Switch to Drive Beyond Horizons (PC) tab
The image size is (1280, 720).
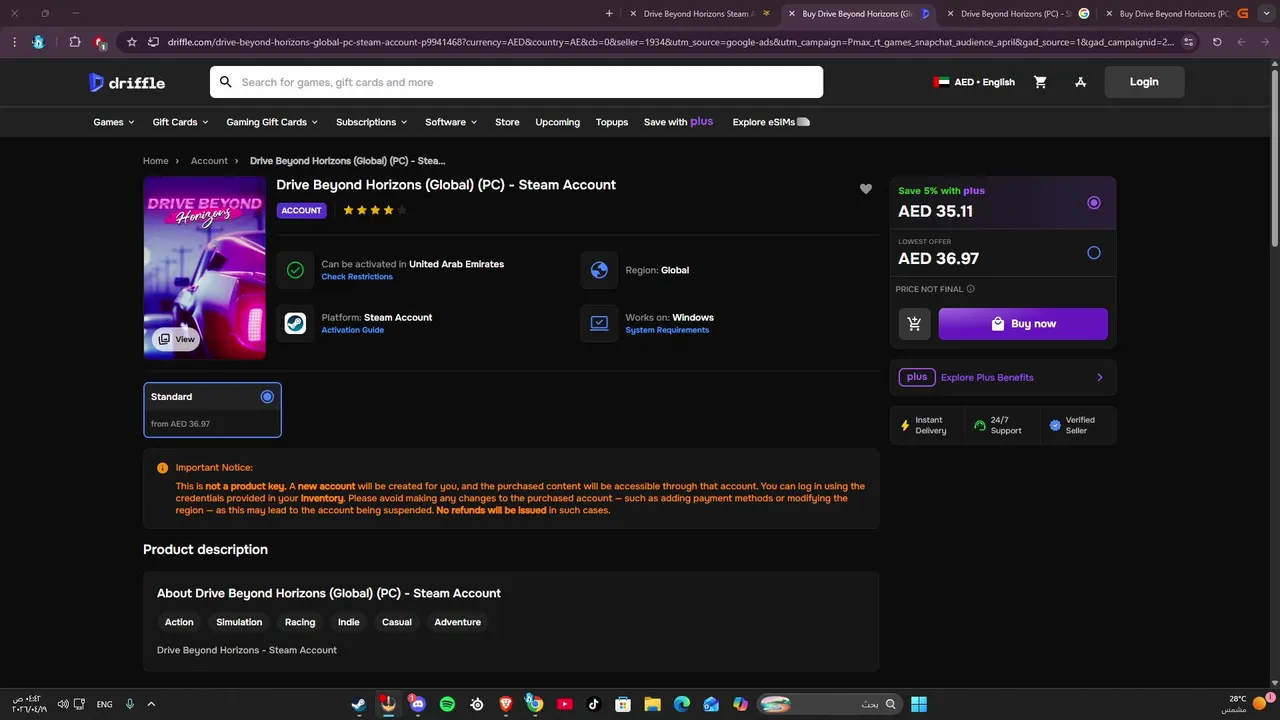1015,14
